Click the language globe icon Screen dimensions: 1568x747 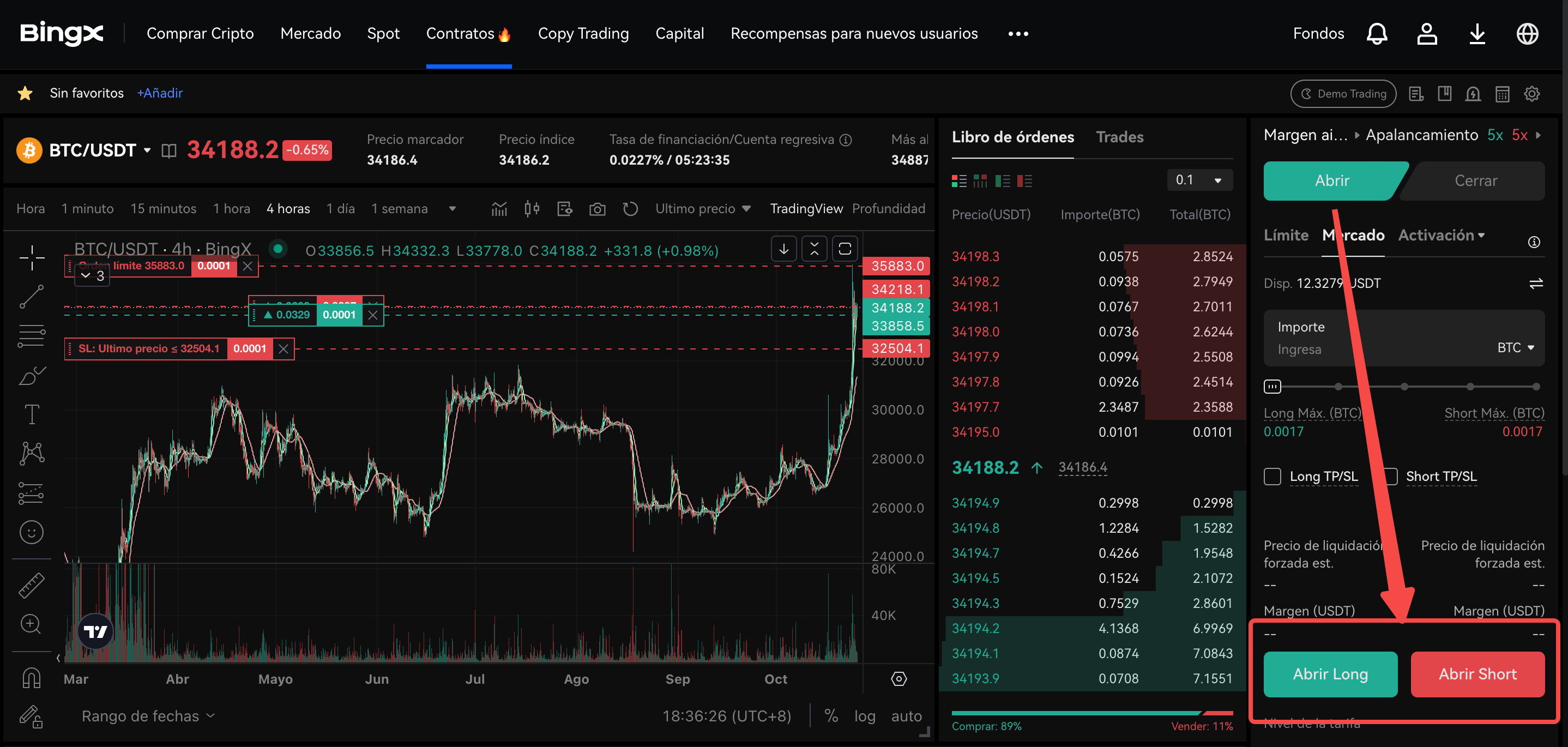(1527, 33)
